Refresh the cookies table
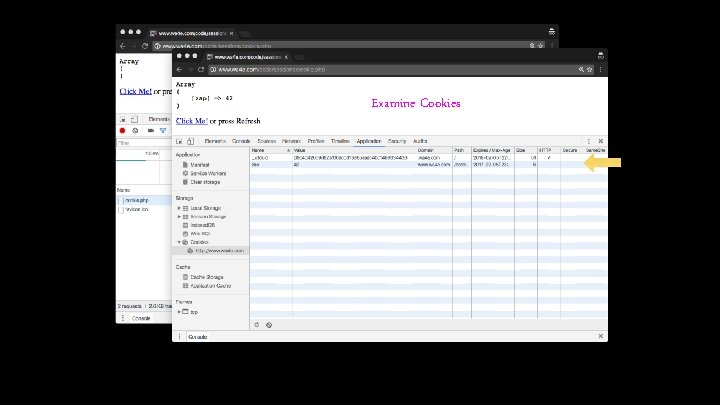720x405 pixels. (257, 325)
